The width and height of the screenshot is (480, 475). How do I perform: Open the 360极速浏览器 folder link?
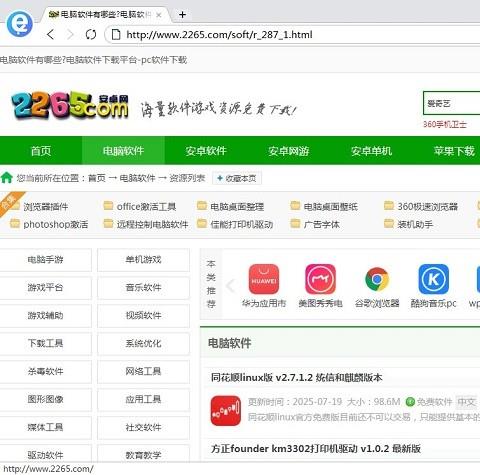[427, 207]
